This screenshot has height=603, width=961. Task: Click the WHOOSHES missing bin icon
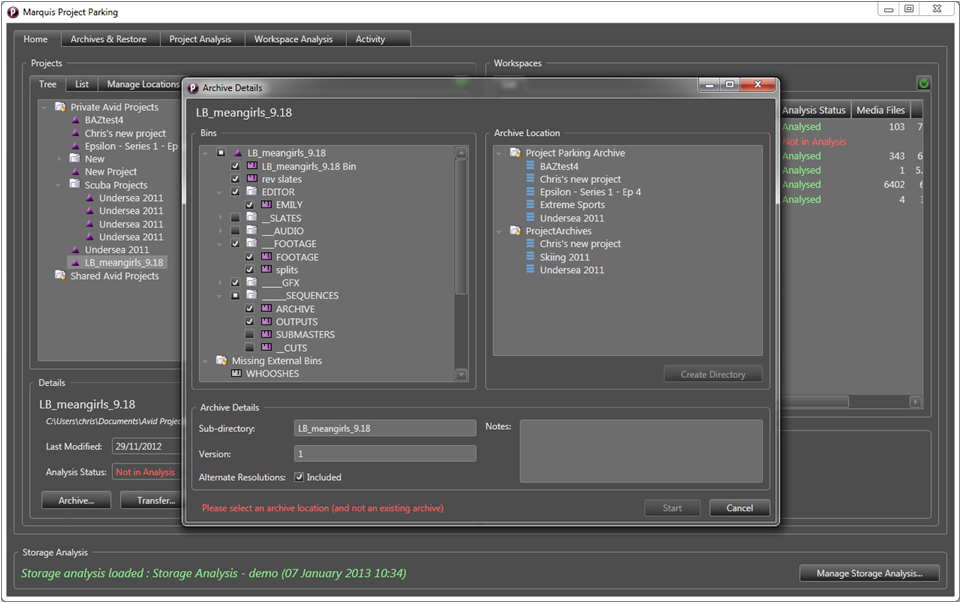pyautogui.click(x=236, y=373)
